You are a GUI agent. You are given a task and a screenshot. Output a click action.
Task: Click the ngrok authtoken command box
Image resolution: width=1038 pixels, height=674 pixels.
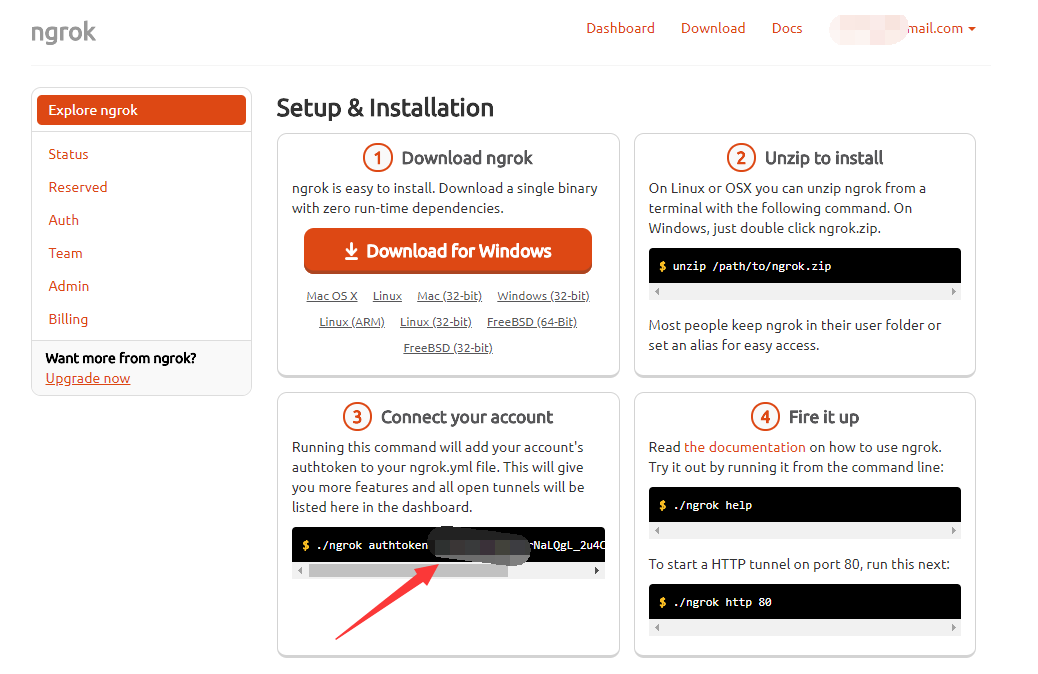click(x=448, y=545)
